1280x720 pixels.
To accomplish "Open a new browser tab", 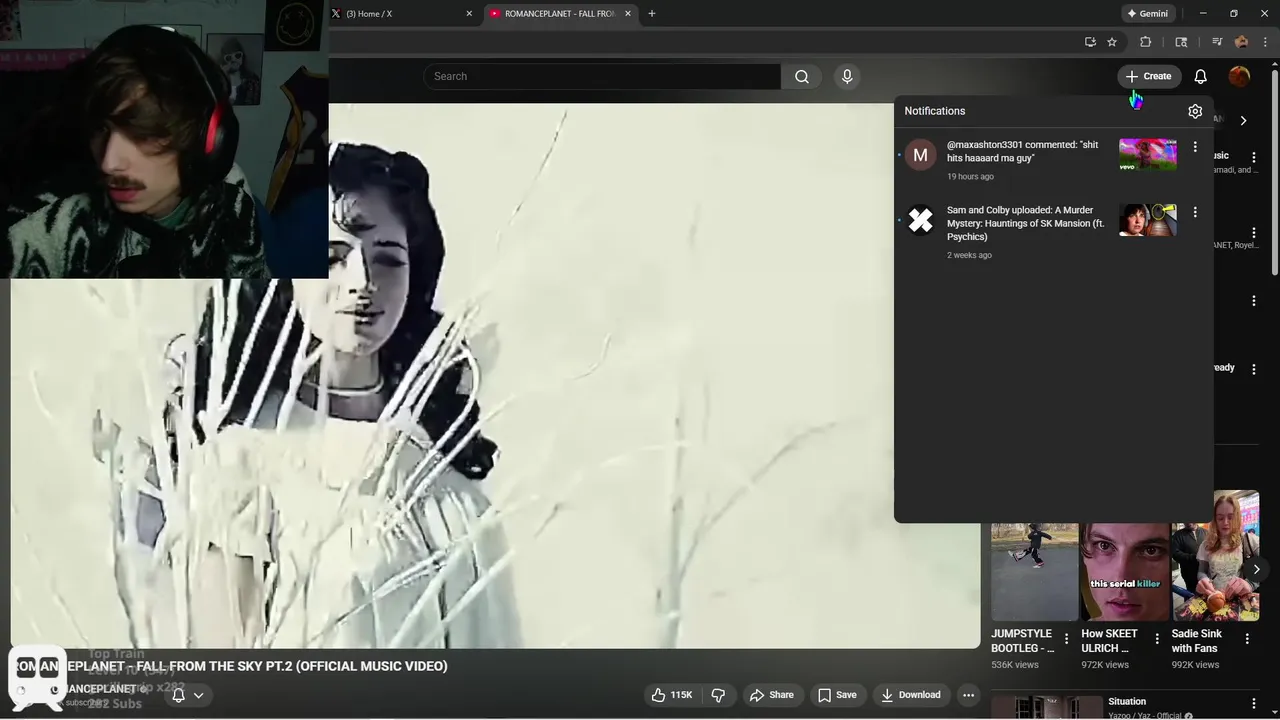I will (652, 14).
